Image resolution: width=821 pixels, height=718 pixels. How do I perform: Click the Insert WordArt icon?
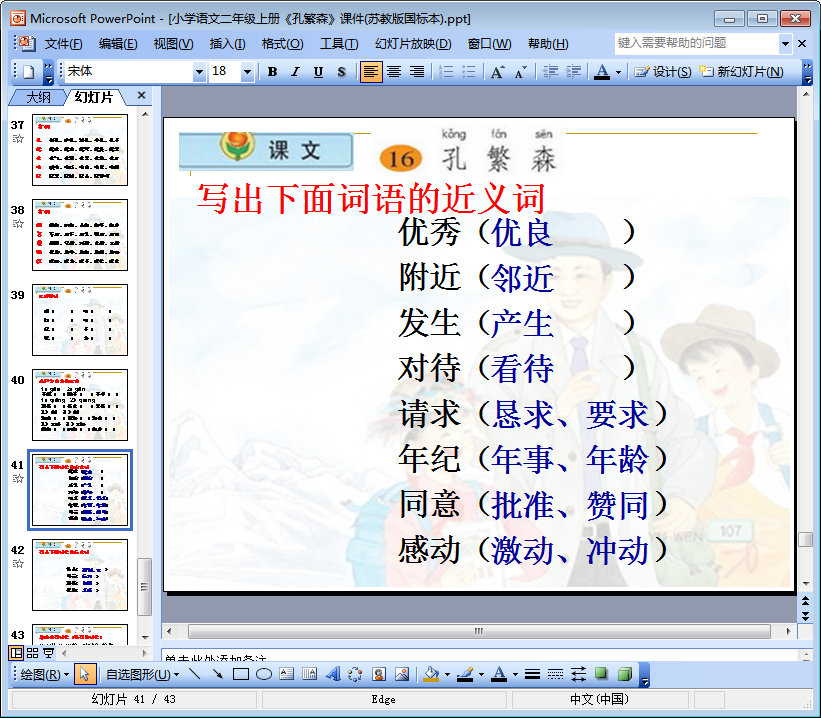[333, 674]
